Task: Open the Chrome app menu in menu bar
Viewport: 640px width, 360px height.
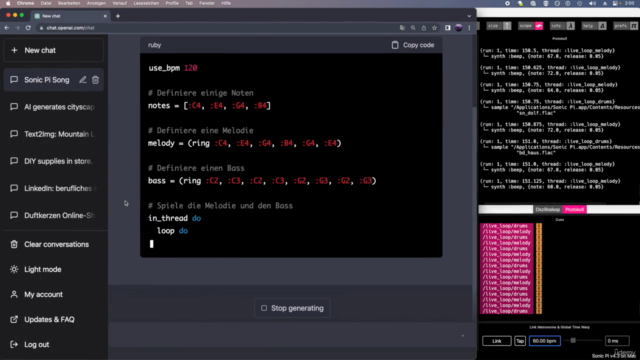Action: [x=25, y=3]
